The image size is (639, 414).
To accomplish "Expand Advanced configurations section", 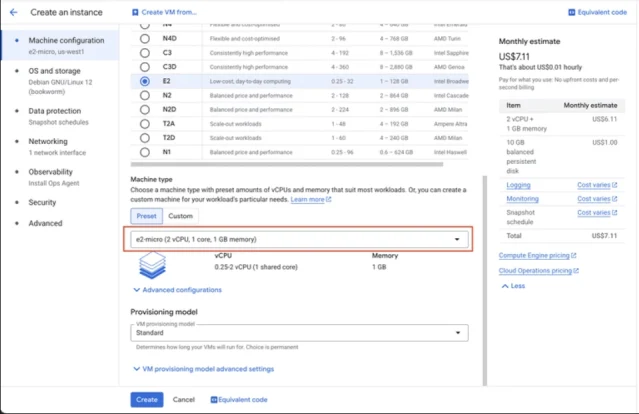I will (178, 290).
